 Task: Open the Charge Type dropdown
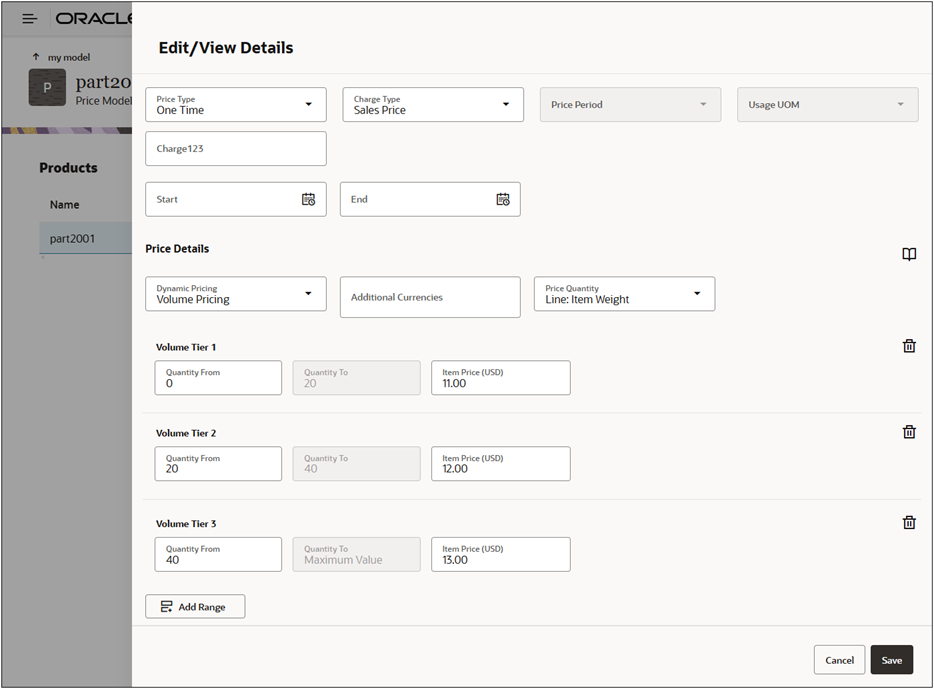coord(506,104)
